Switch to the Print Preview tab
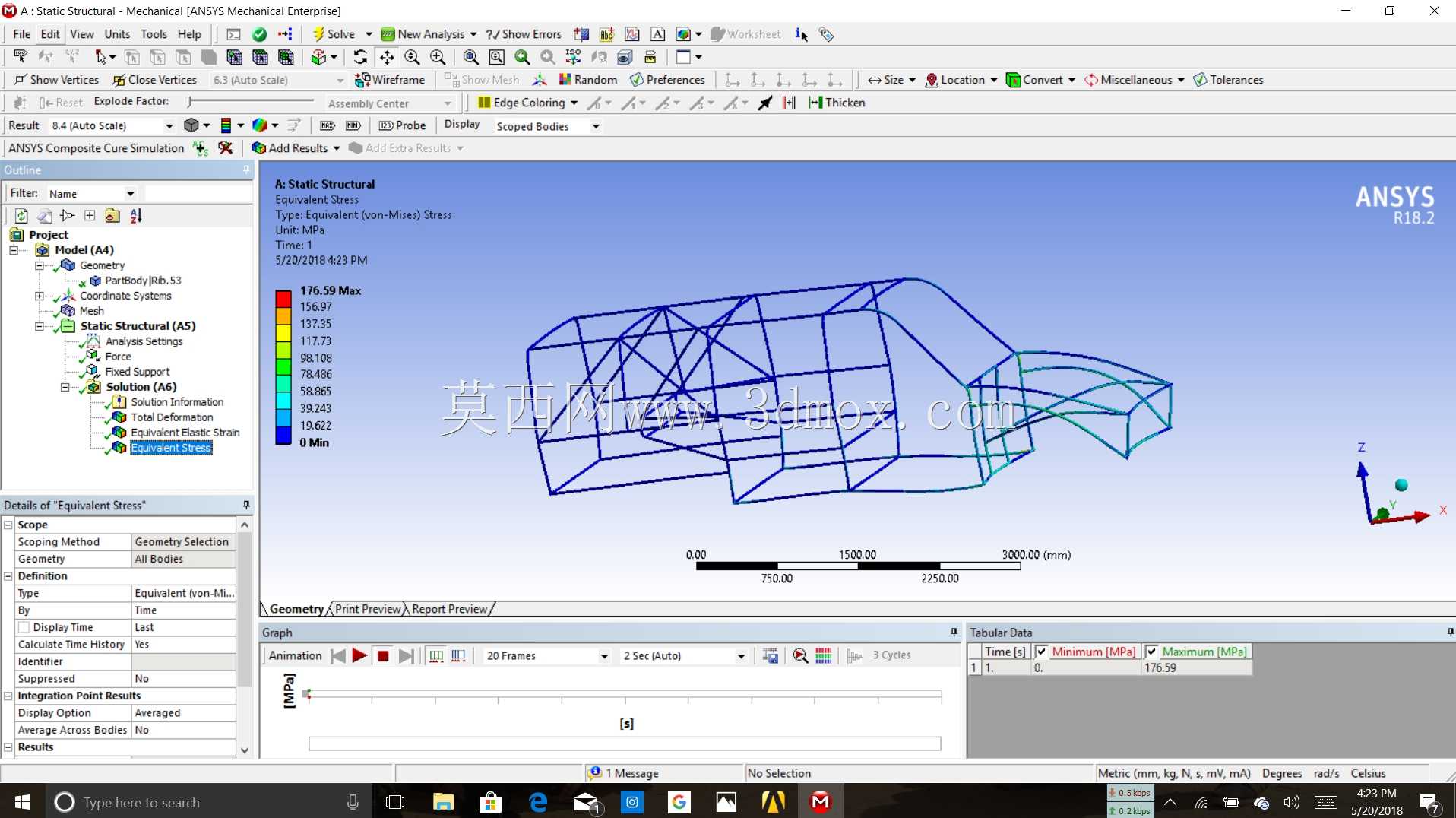1456x818 pixels. pos(368,609)
